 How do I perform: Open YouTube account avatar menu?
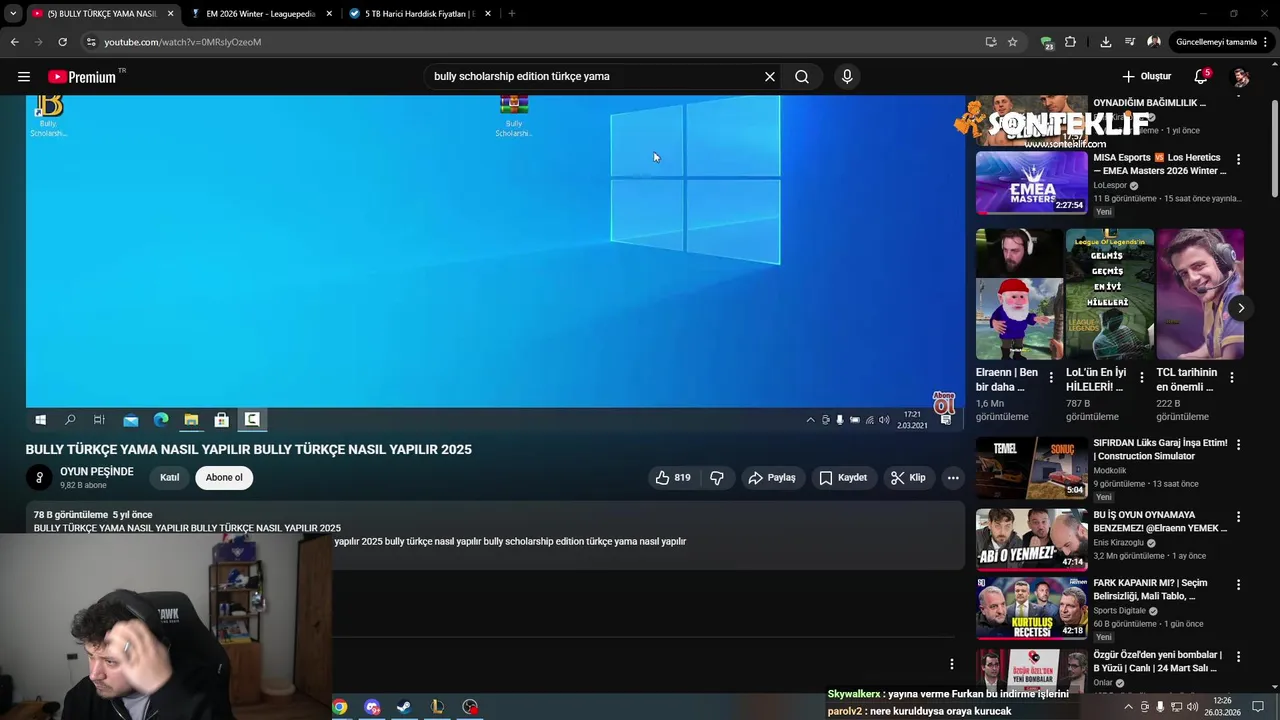pos(1241,77)
